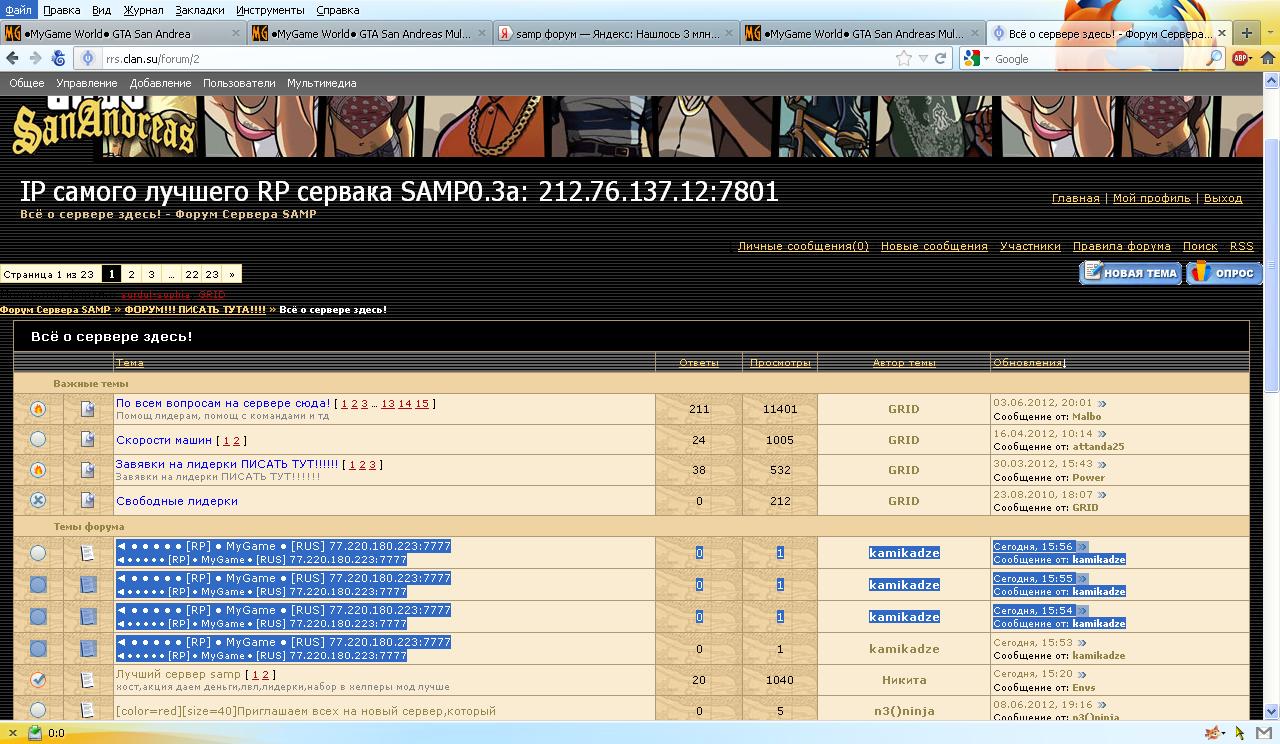This screenshot has height=744, width=1280.
Task: Open the Закладки menu
Action: (200, 10)
